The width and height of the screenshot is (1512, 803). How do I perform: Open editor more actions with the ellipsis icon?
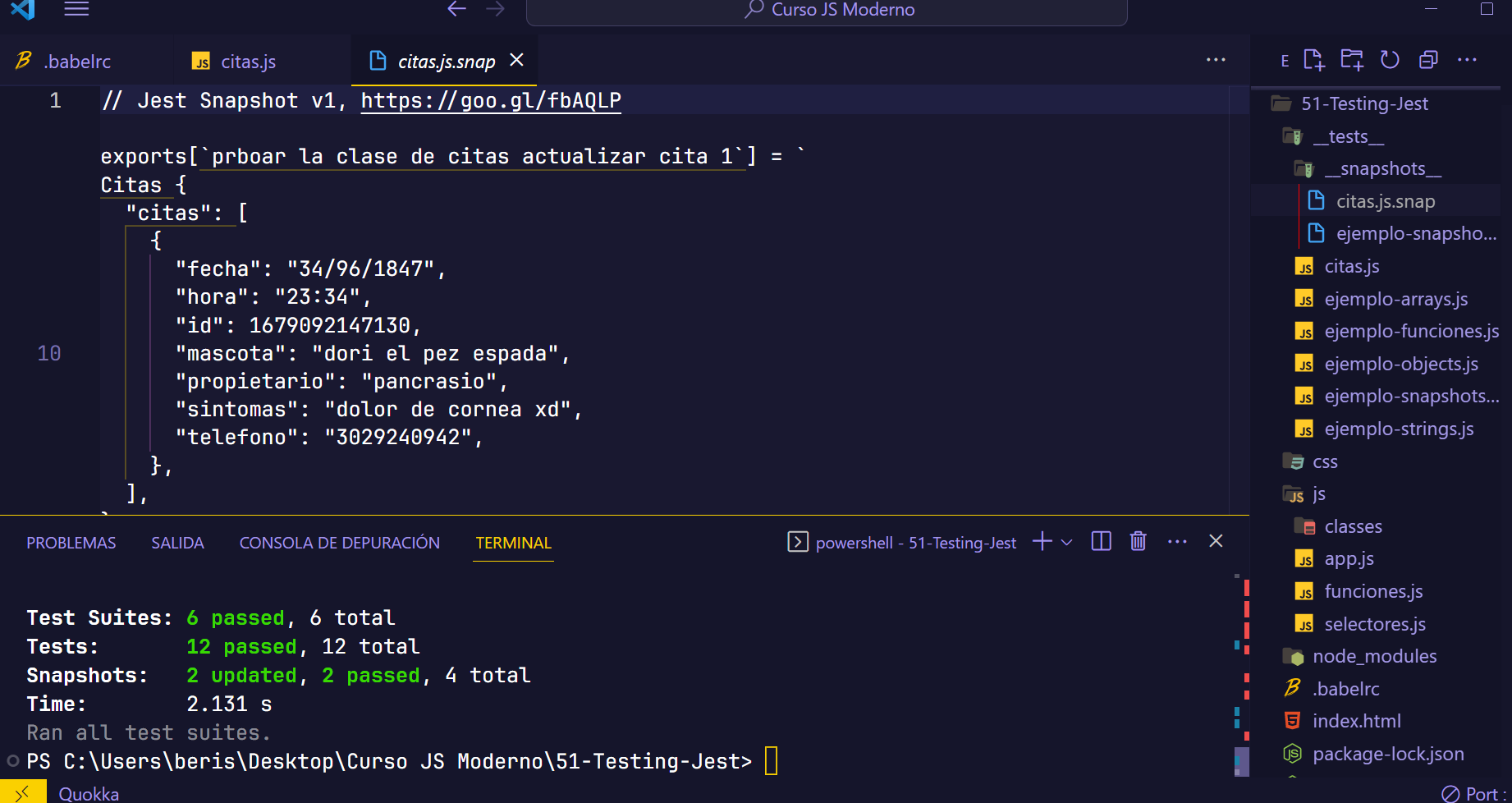click(1216, 59)
